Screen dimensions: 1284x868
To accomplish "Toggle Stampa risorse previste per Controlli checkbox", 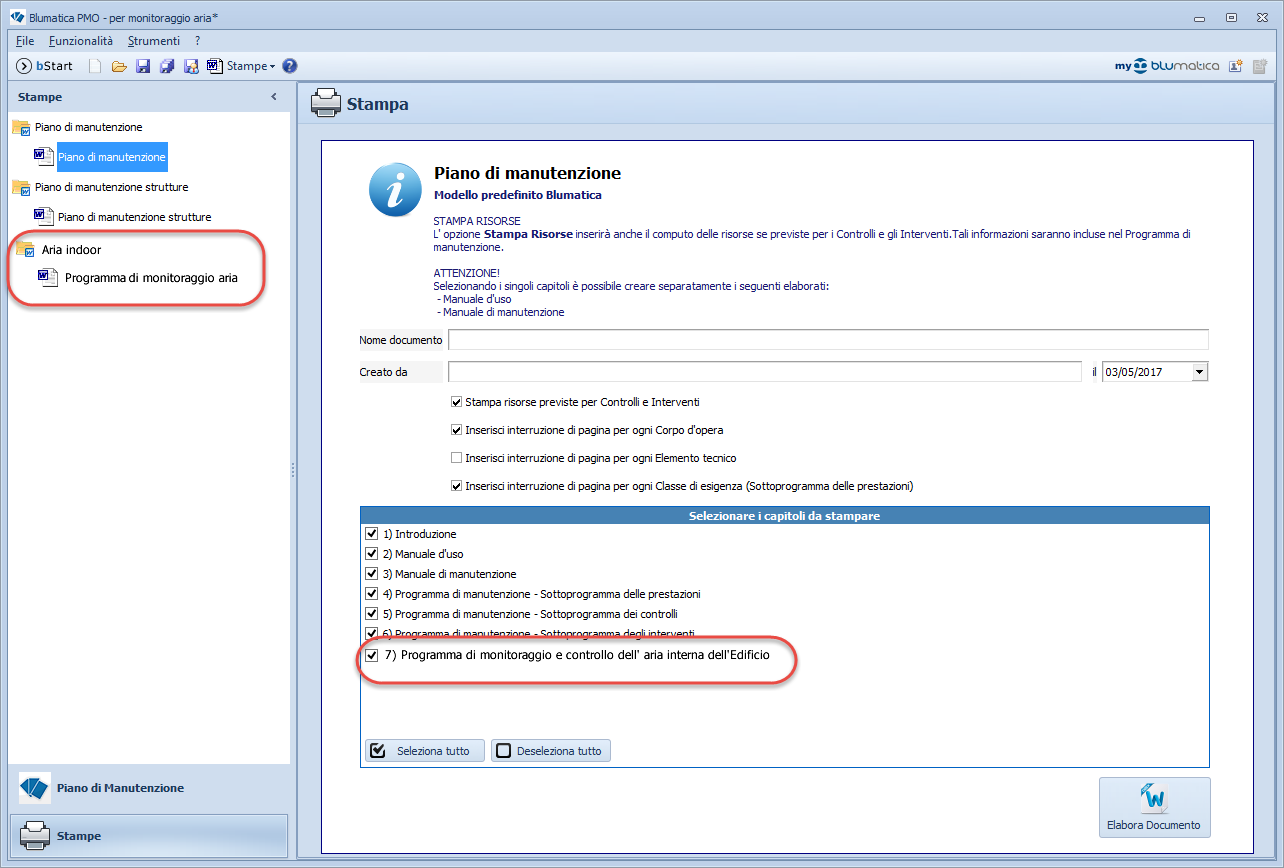I will click(x=457, y=402).
